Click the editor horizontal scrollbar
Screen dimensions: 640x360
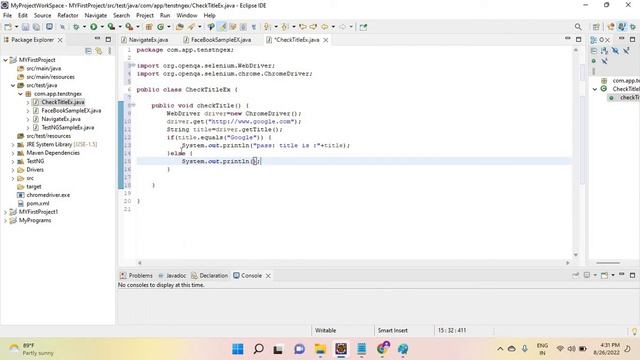pos(353,263)
